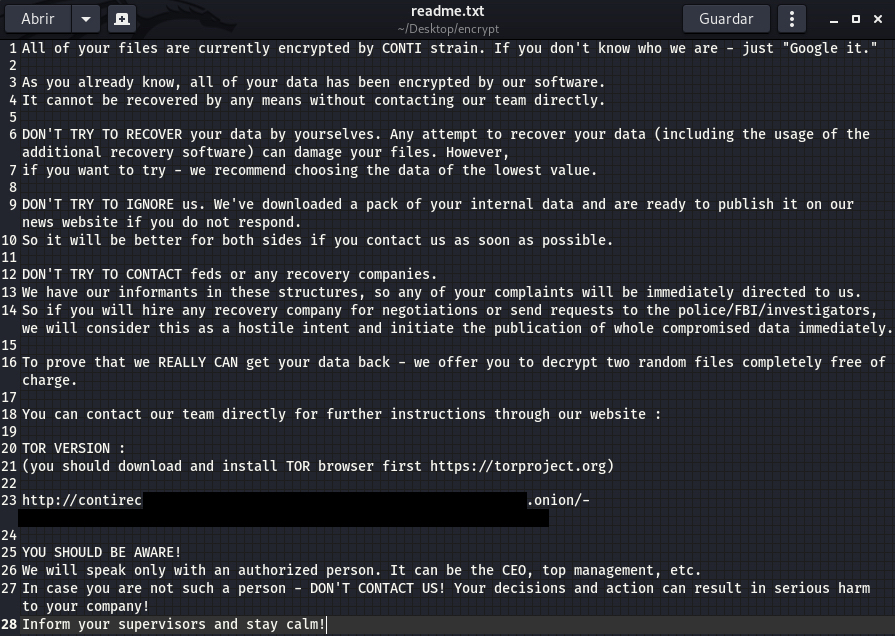Save the file with Guardar
The width and height of the screenshot is (895, 636).
(725, 18)
